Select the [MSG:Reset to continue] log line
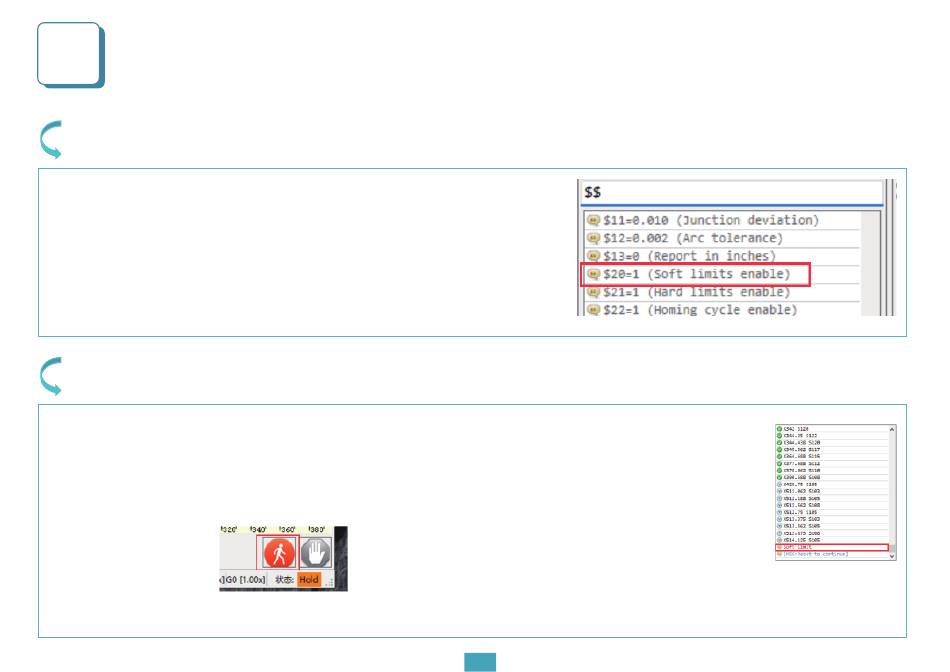The width and height of the screenshot is (950, 672). (832, 554)
